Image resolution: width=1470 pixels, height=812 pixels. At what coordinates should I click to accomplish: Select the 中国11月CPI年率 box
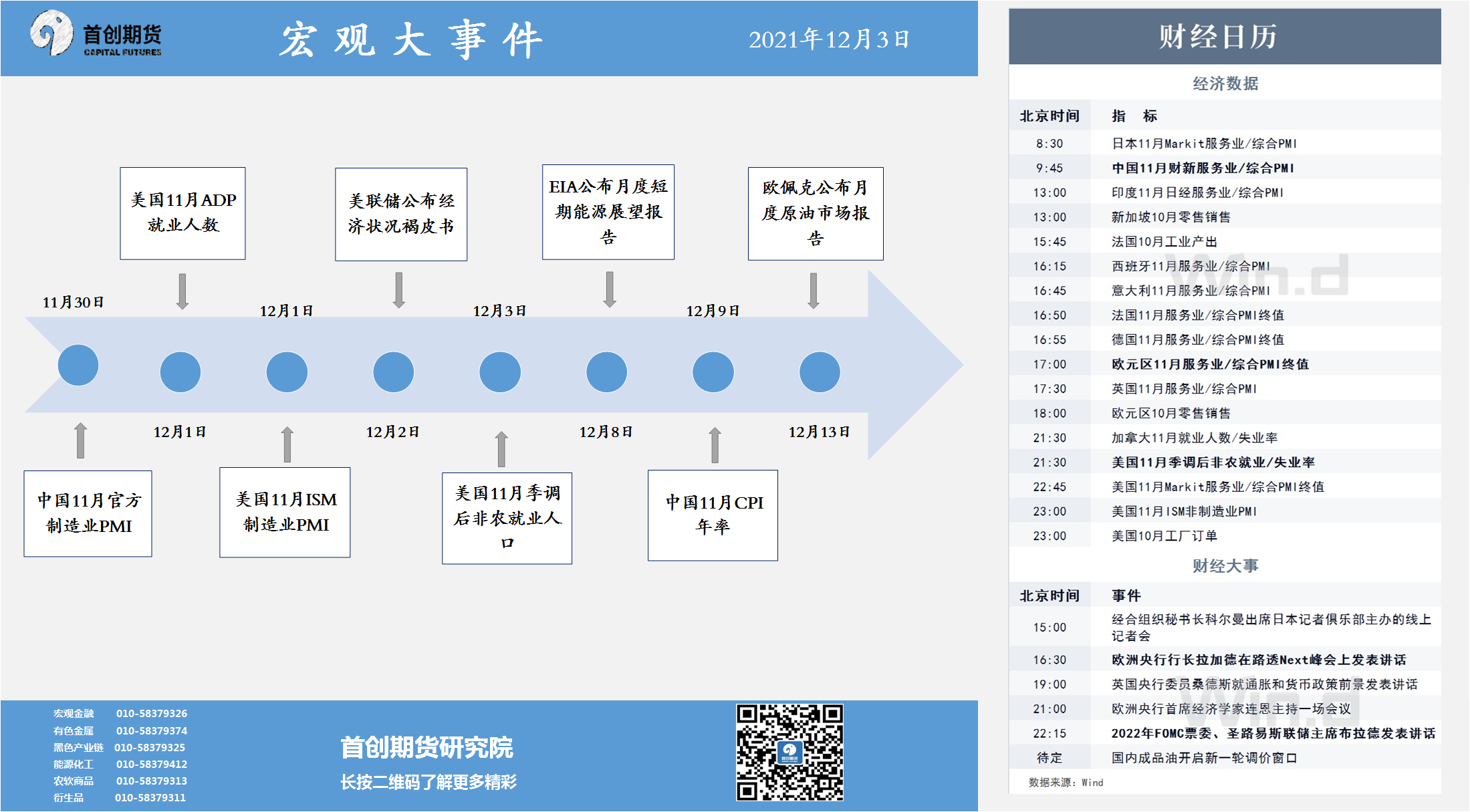point(713,515)
